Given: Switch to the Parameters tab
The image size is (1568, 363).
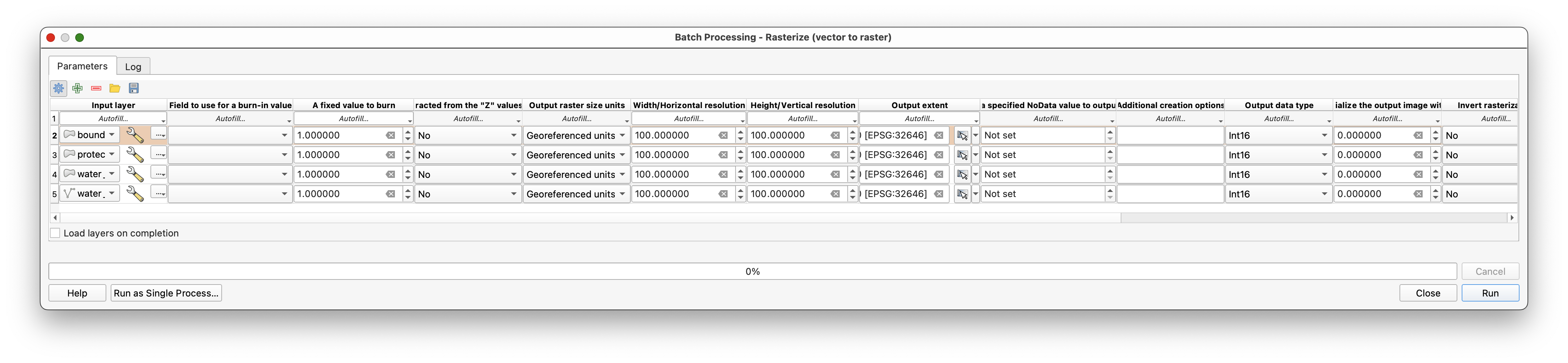Looking at the screenshot, I should pyautogui.click(x=82, y=66).
